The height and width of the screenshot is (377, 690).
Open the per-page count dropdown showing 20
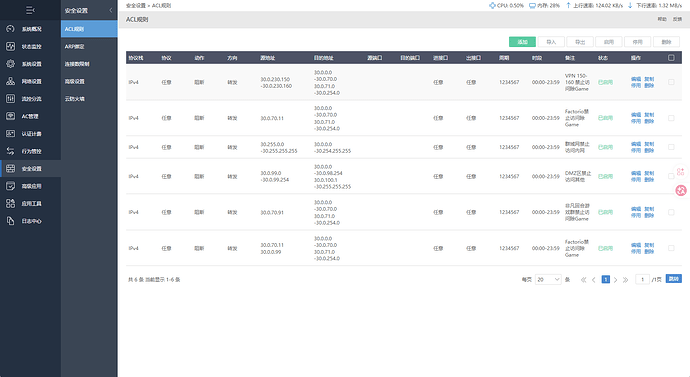pos(548,279)
